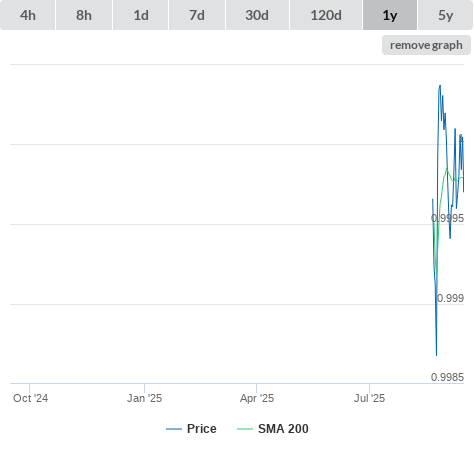Toggle the Price series legend label
Image resolution: width=474 pixels, height=455 pixels.
coord(202,429)
